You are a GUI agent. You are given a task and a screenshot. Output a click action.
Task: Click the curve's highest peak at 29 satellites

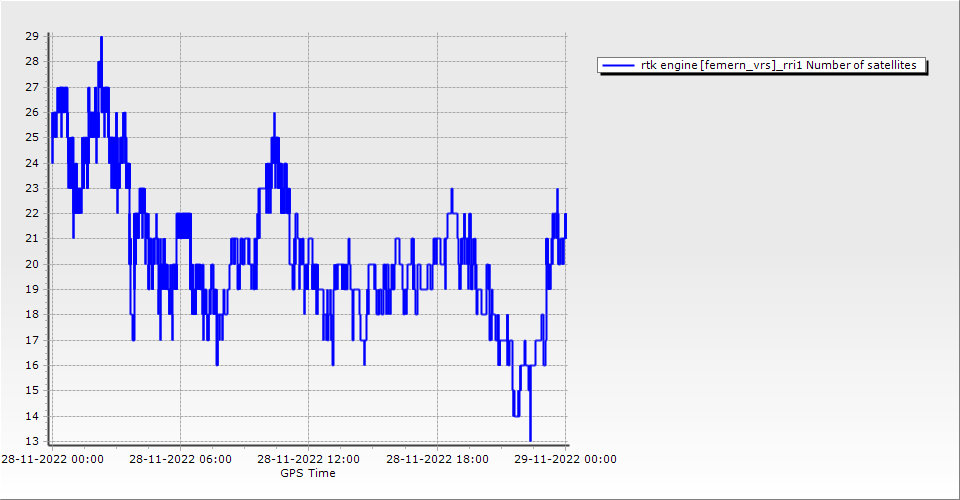101,38
